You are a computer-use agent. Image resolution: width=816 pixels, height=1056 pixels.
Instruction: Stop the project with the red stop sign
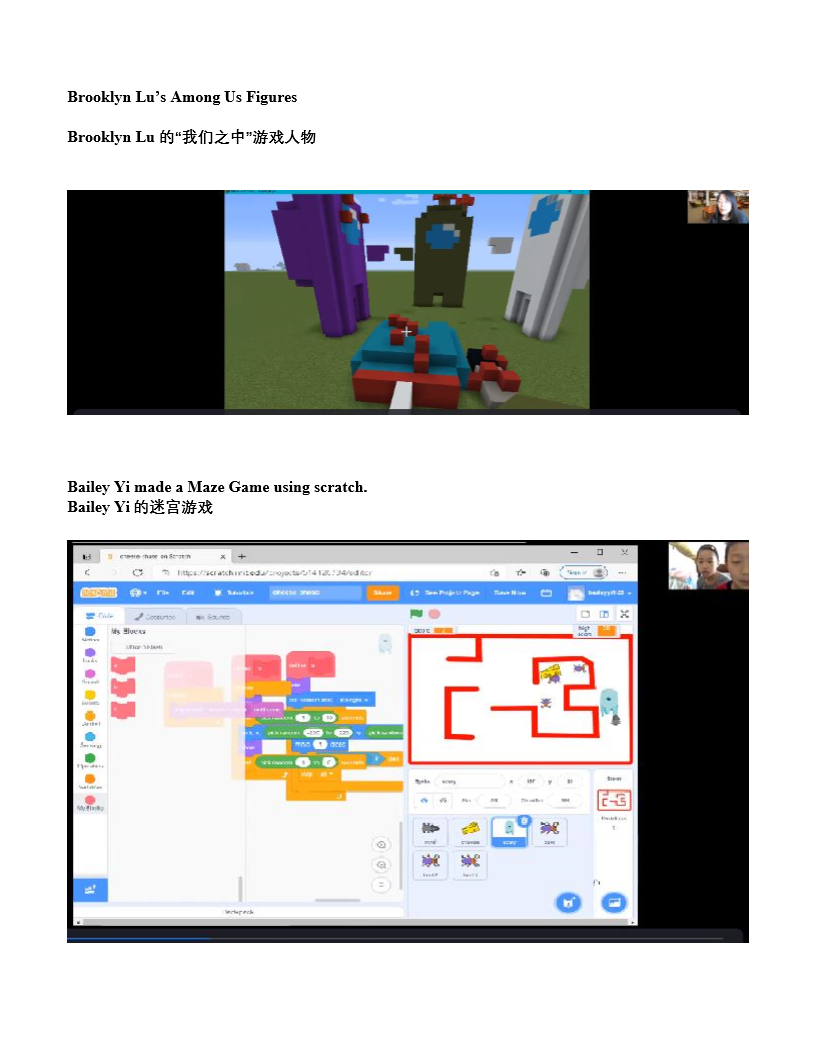point(433,613)
